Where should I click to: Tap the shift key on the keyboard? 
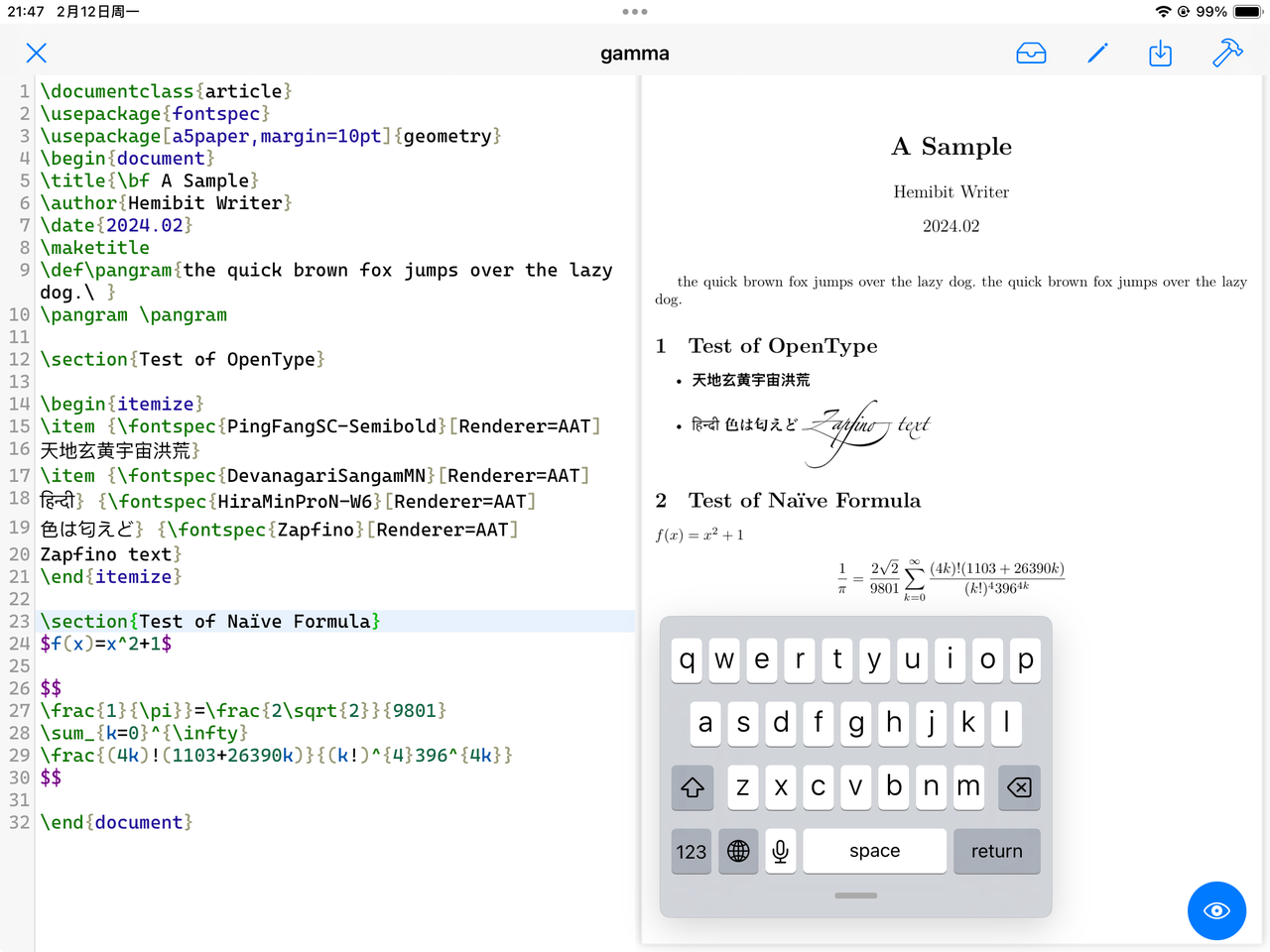tap(692, 787)
